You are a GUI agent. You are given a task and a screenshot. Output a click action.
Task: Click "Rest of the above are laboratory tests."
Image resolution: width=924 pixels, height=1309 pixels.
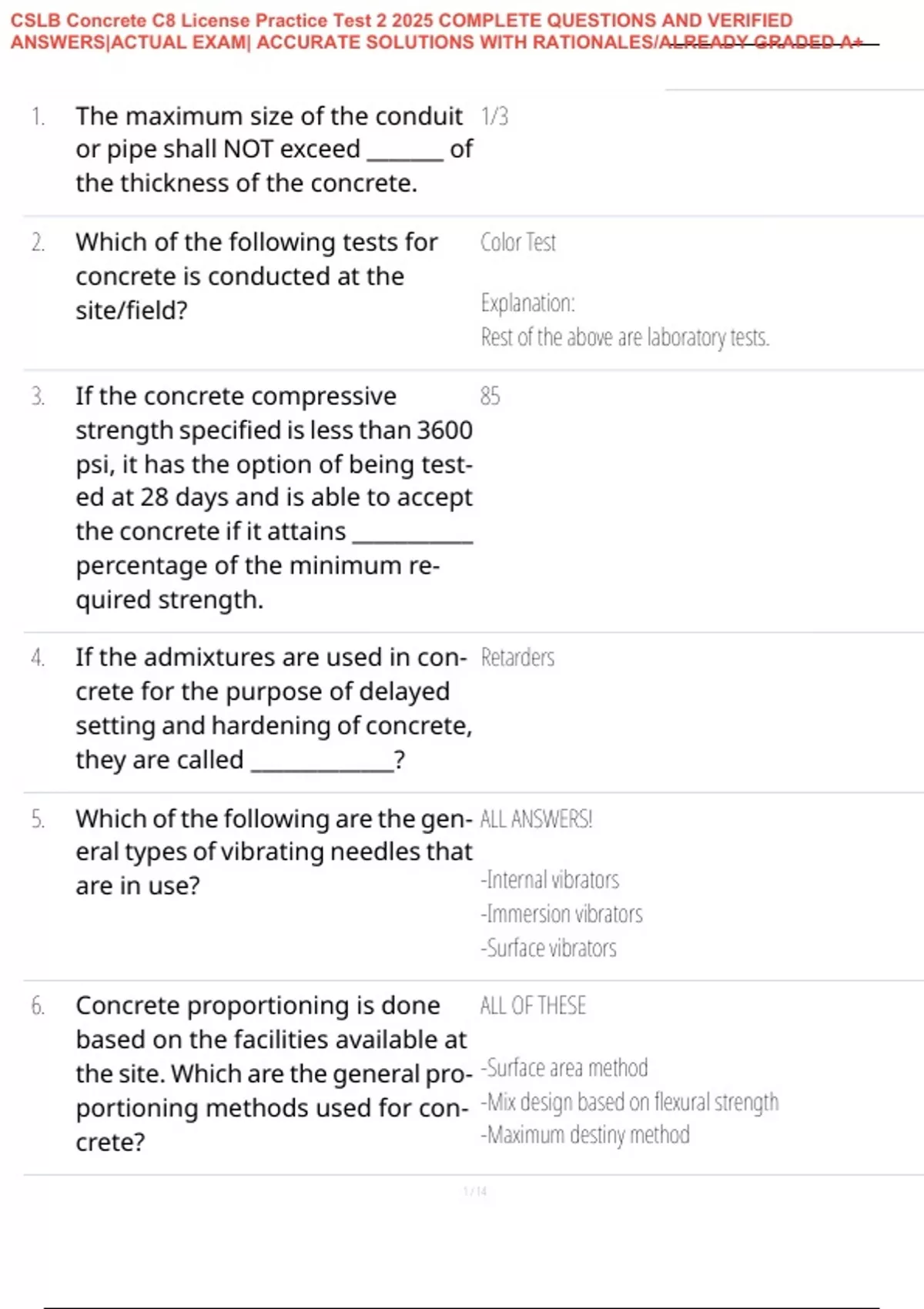pos(624,337)
